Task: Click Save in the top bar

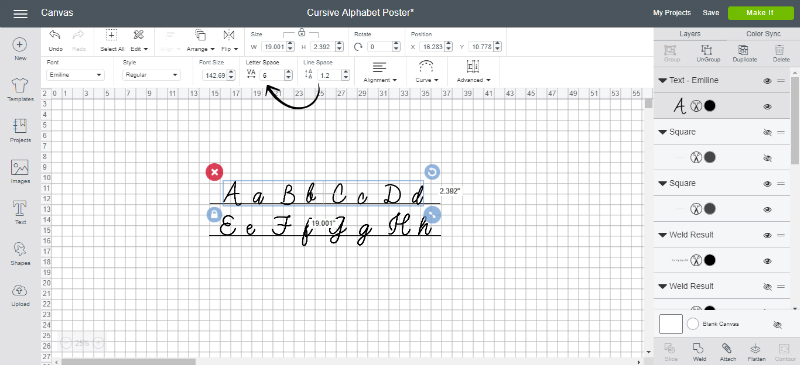Action: 710,13
